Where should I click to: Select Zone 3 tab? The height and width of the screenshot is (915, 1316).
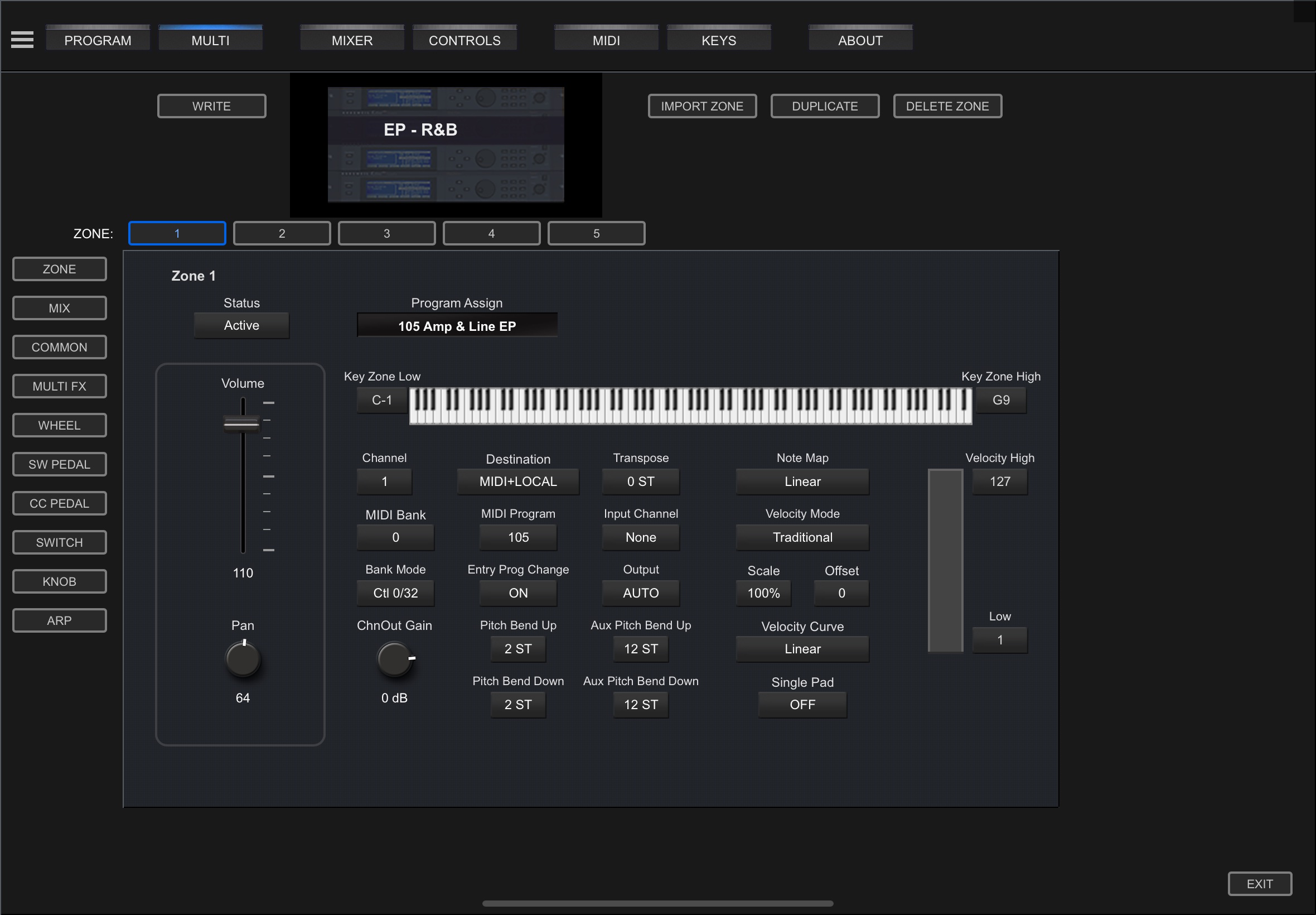coord(387,233)
